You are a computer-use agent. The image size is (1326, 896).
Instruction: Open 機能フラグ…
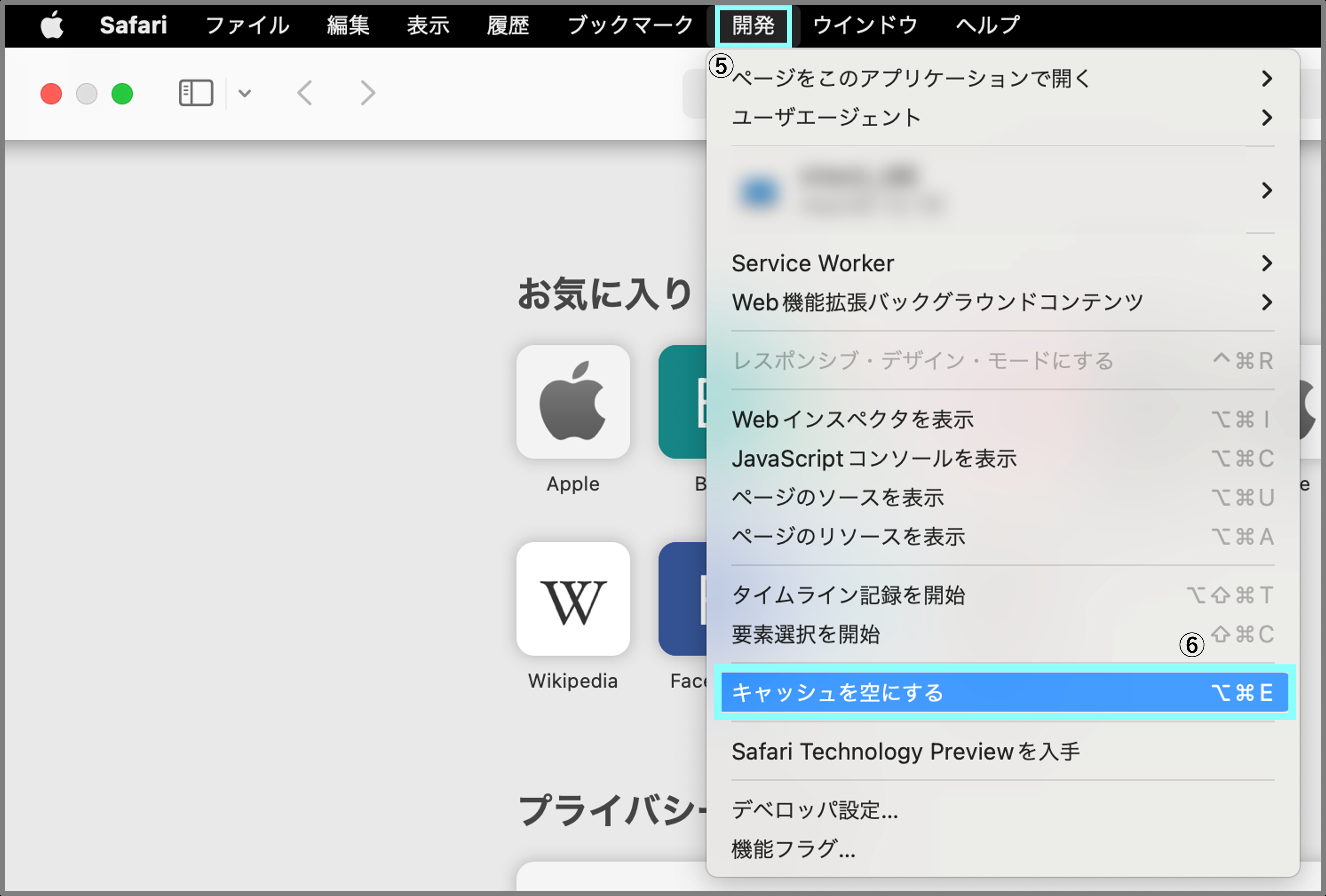coord(1003,849)
